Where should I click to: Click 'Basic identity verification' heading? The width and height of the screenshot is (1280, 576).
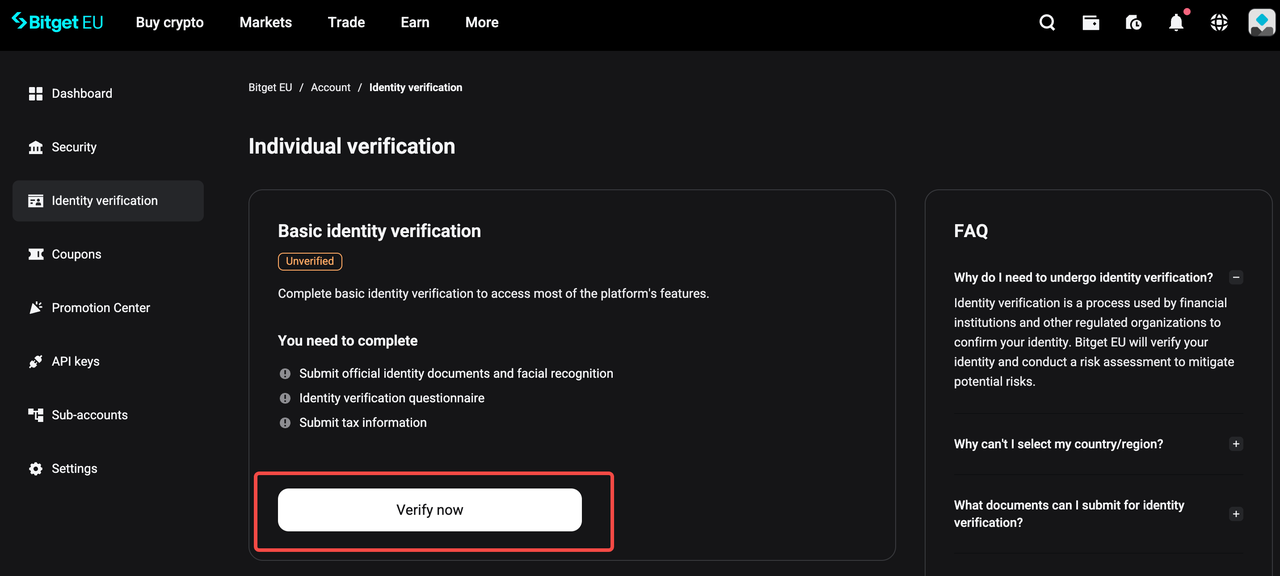pyautogui.click(x=379, y=231)
